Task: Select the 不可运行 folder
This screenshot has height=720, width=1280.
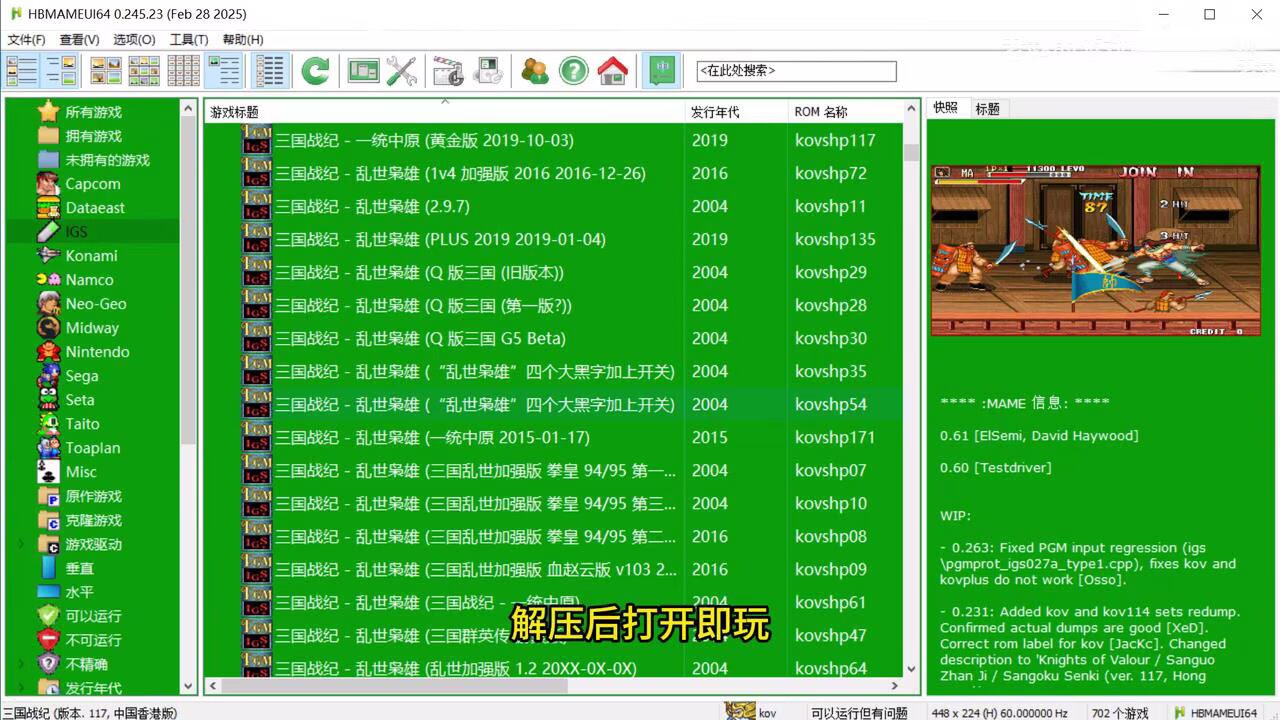Action: [x=93, y=640]
